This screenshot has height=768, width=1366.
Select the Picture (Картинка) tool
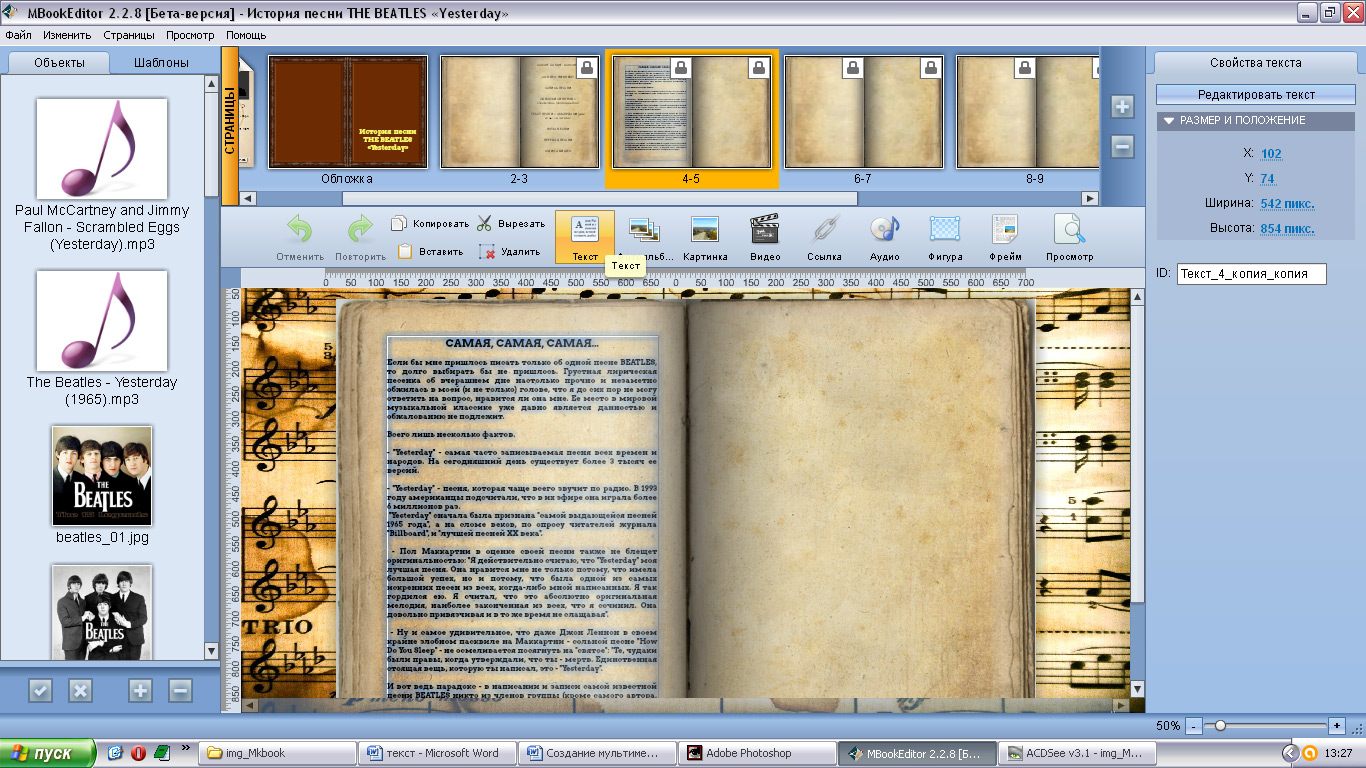point(705,237)
